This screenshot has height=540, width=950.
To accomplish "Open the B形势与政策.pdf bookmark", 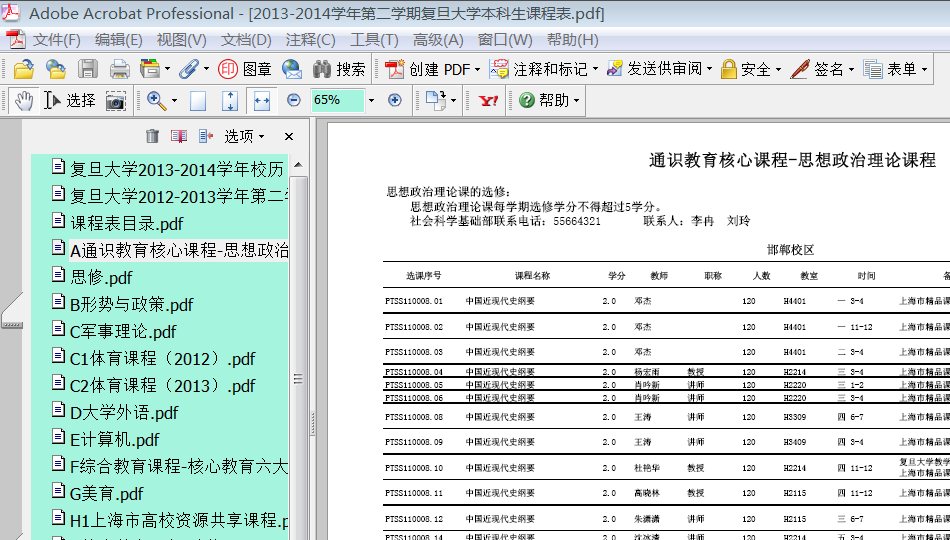I will tap(131, 304).
